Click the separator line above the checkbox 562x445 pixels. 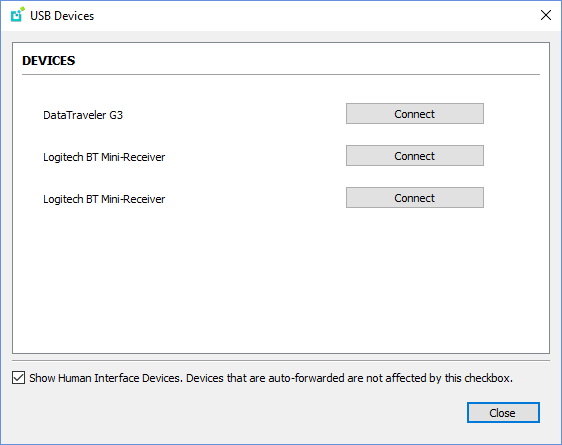(281, 360)
